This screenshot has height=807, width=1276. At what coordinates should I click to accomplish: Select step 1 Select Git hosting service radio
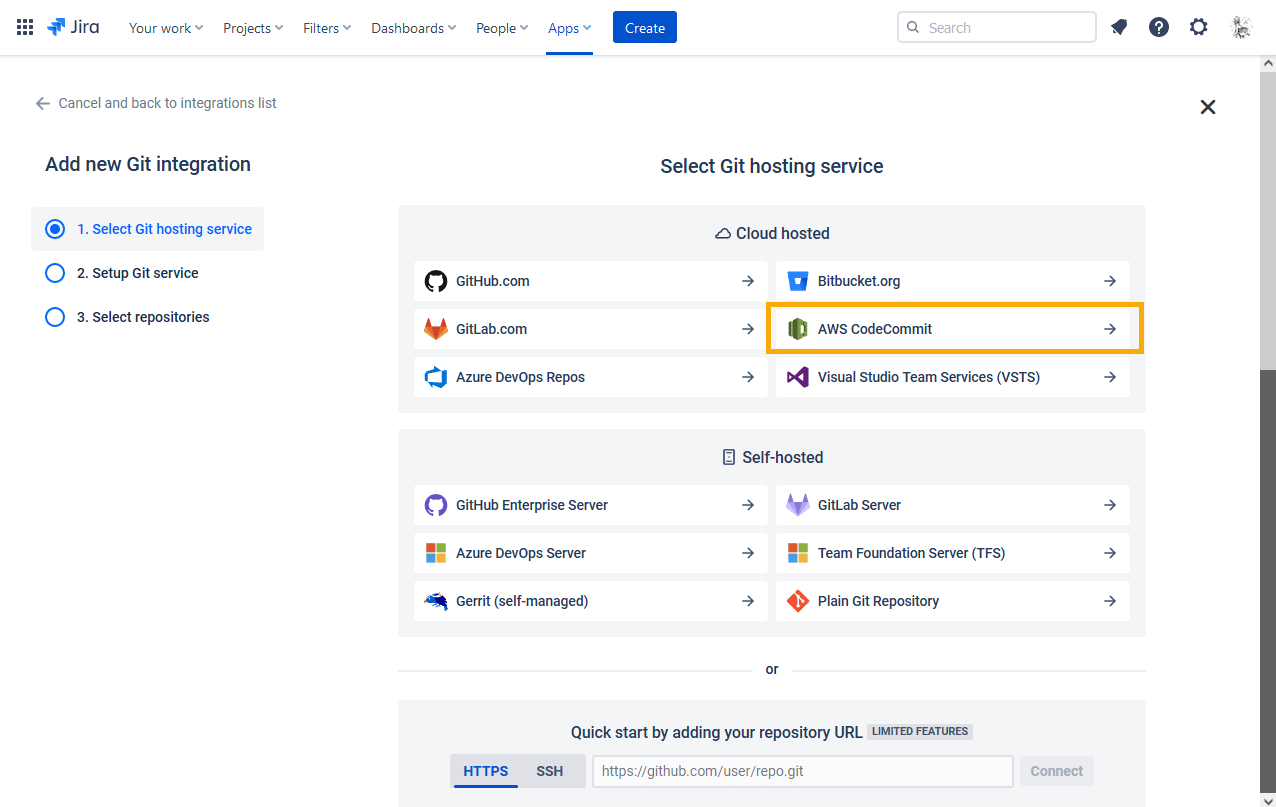55,229
